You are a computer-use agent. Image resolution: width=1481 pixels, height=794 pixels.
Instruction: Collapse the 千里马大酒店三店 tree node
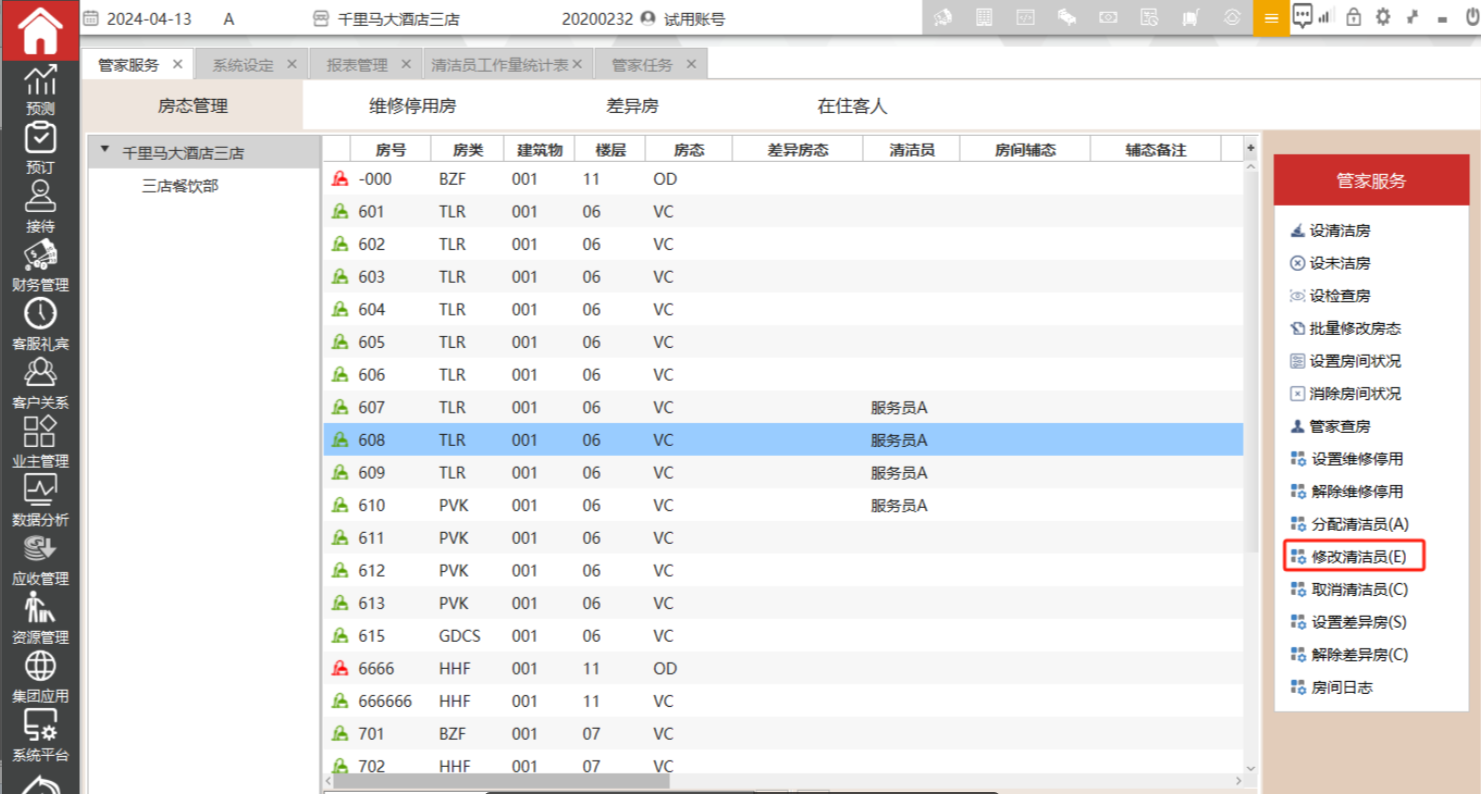pos(105,151)
